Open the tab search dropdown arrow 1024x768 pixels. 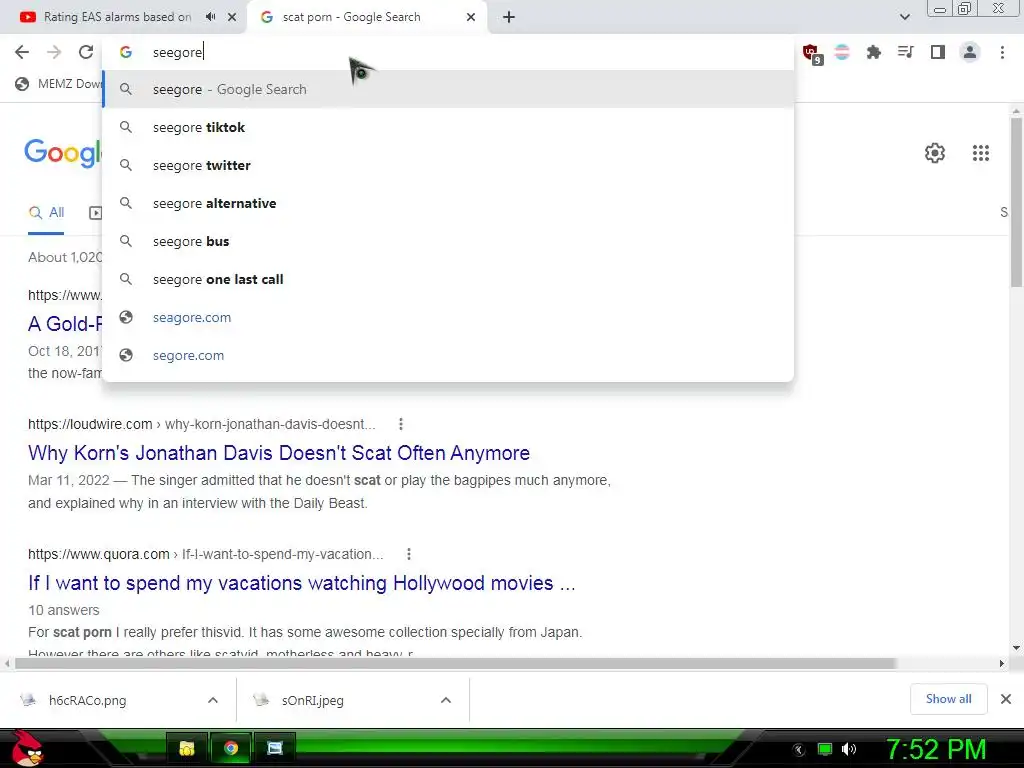tap(904, 17)
